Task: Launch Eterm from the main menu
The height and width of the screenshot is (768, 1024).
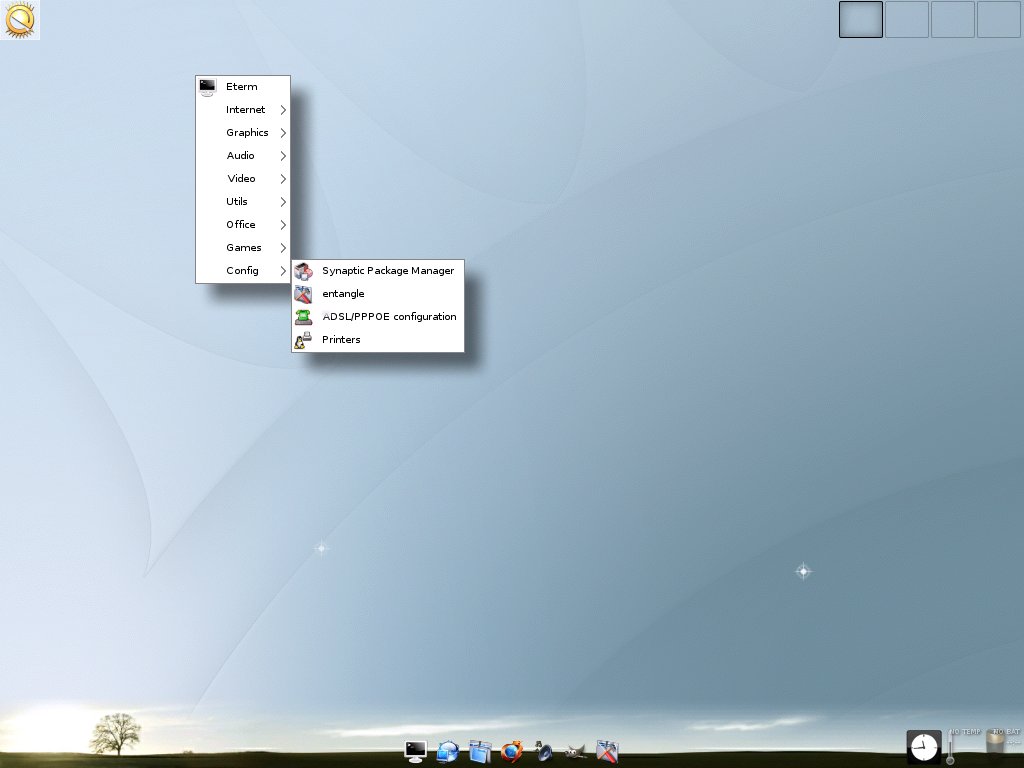Action: [243, 87]
